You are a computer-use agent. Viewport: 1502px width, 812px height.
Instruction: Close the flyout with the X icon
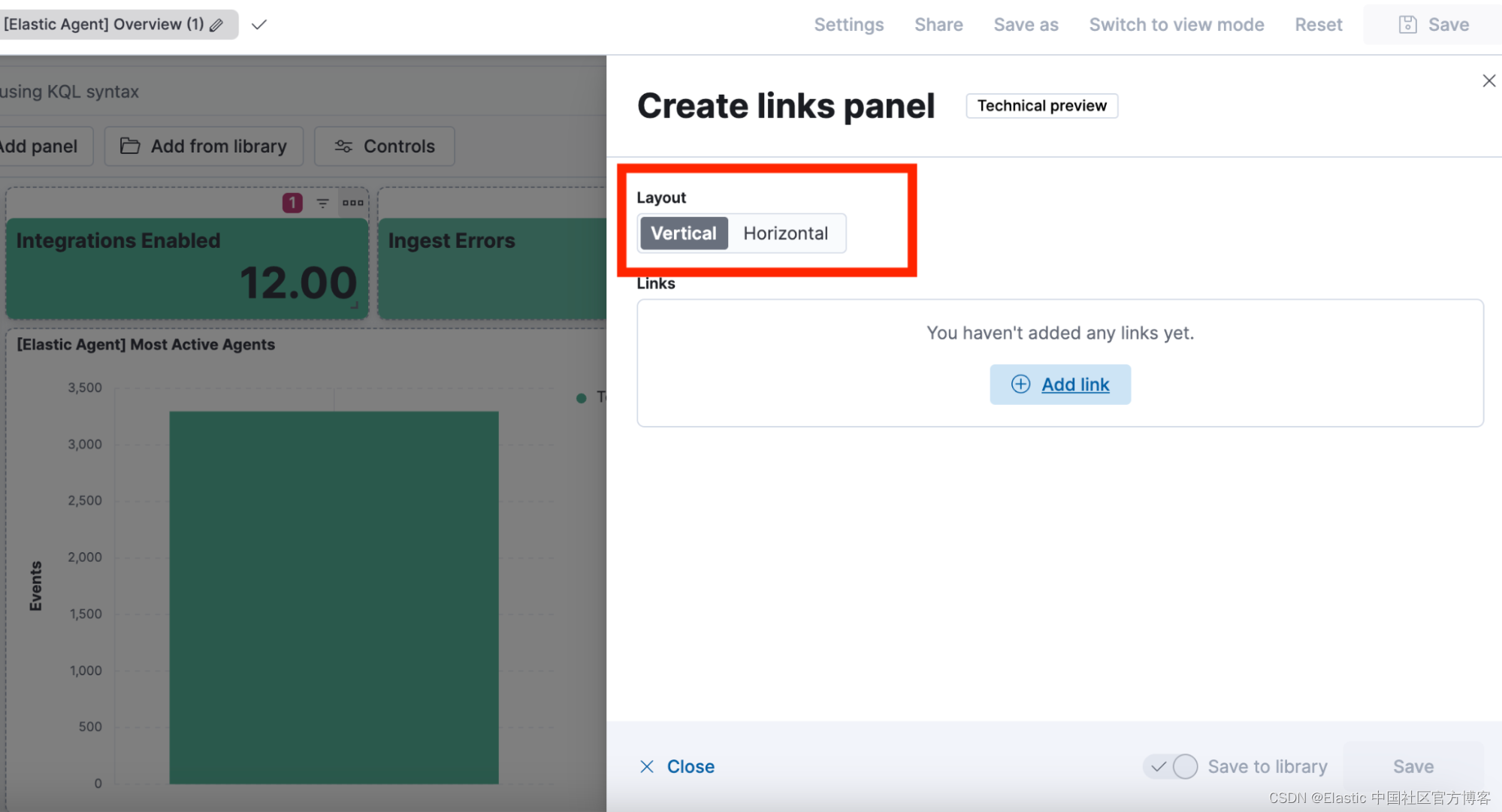pos(1488,80)
